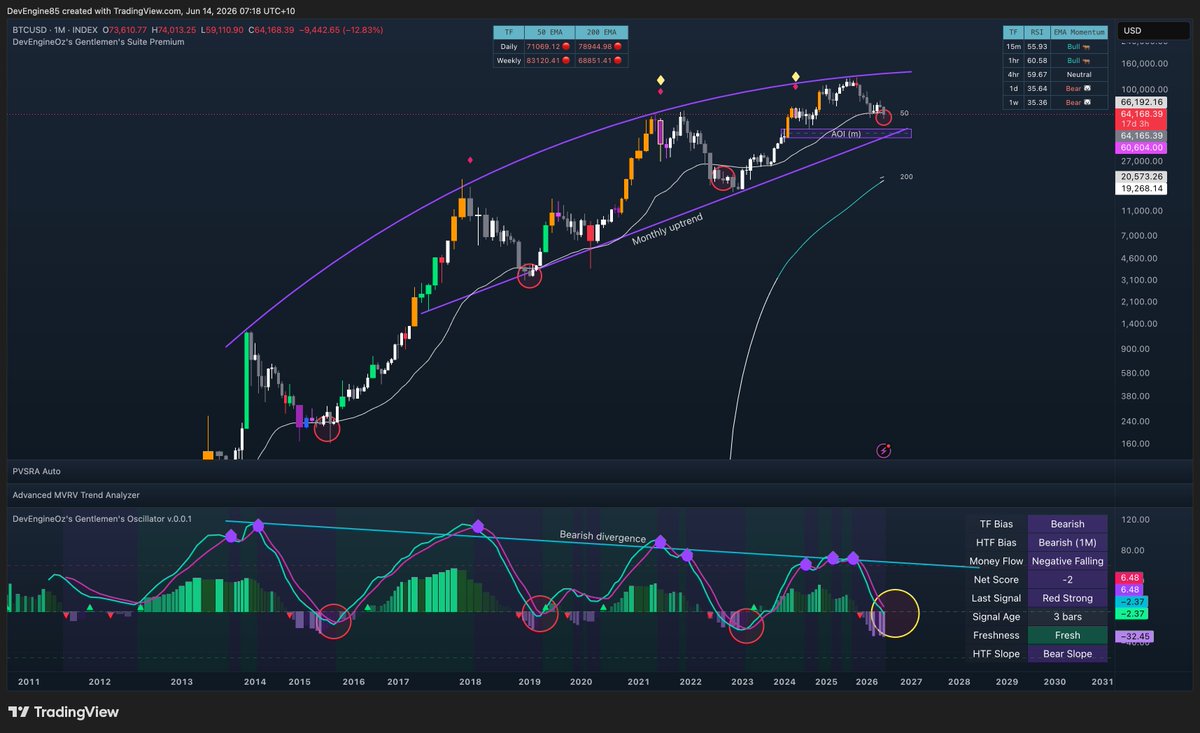This screenshot has height=733, width=1200.
Task: Click the green 'Fresh' freshness cell
Action: click(1067, 635)
